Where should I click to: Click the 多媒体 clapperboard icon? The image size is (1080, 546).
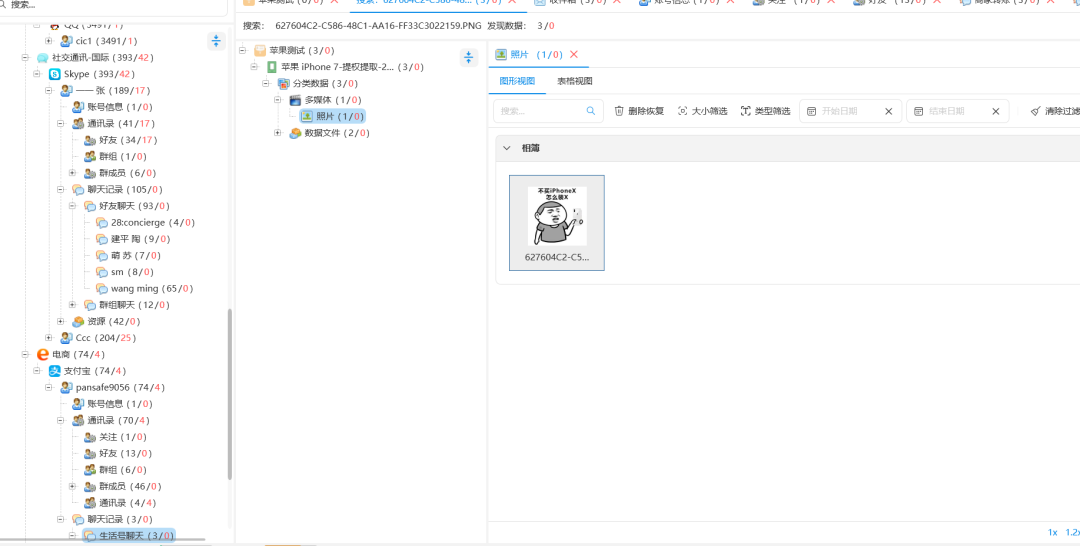click(x=295, y=101)
